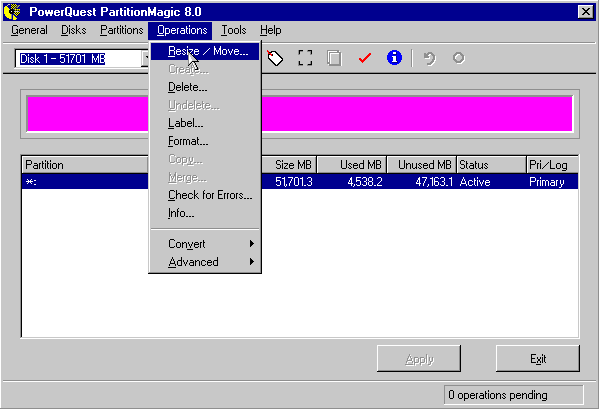
Task: Click the Copy partition toolbar icon
Action: point(334,58)
